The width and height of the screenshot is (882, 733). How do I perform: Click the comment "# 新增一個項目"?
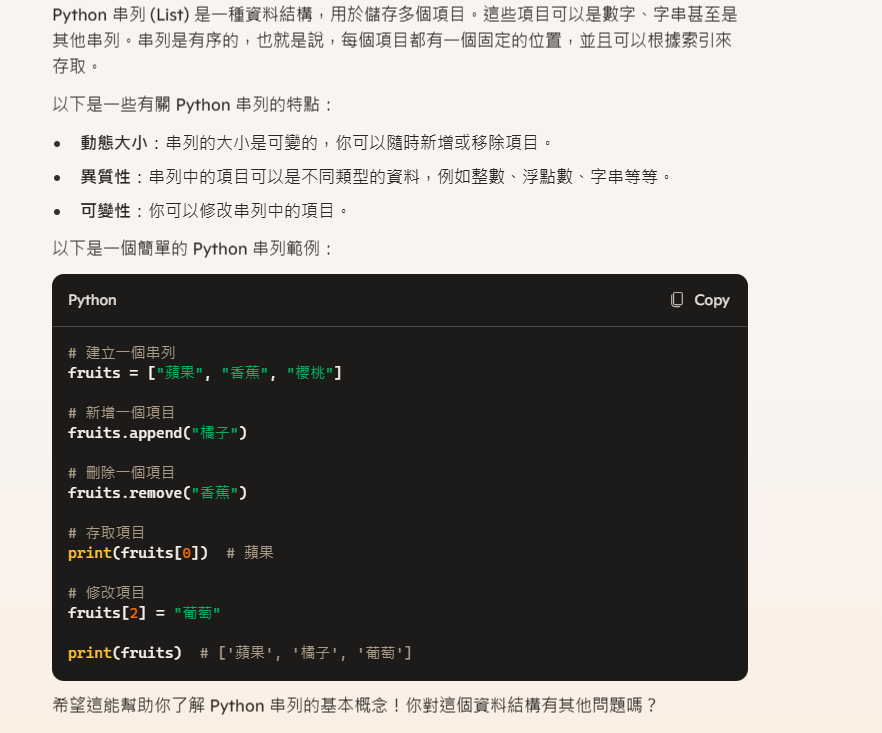tap(121, 413)
